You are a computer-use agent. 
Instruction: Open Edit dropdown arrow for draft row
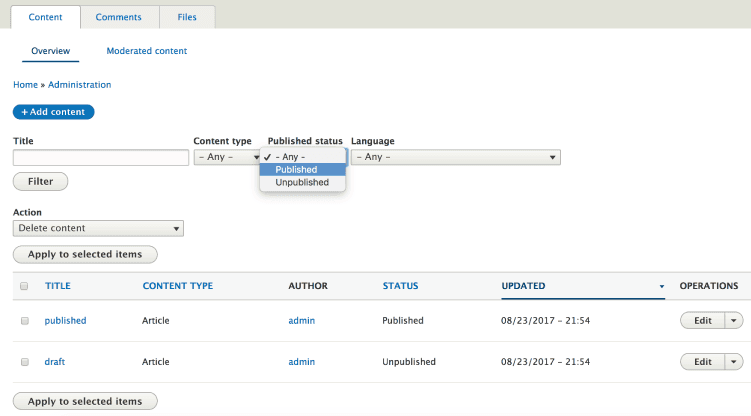tap(734, 362)
